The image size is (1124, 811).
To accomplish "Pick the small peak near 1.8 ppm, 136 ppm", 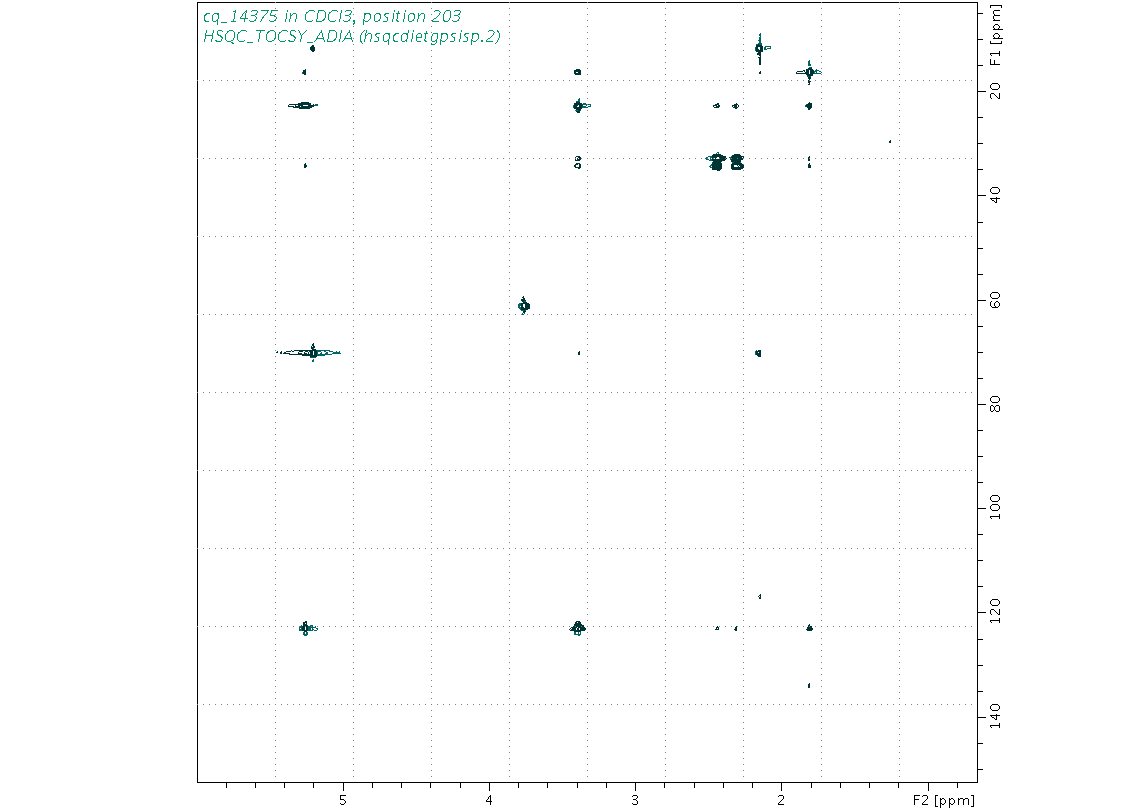I will click(809, 686).
